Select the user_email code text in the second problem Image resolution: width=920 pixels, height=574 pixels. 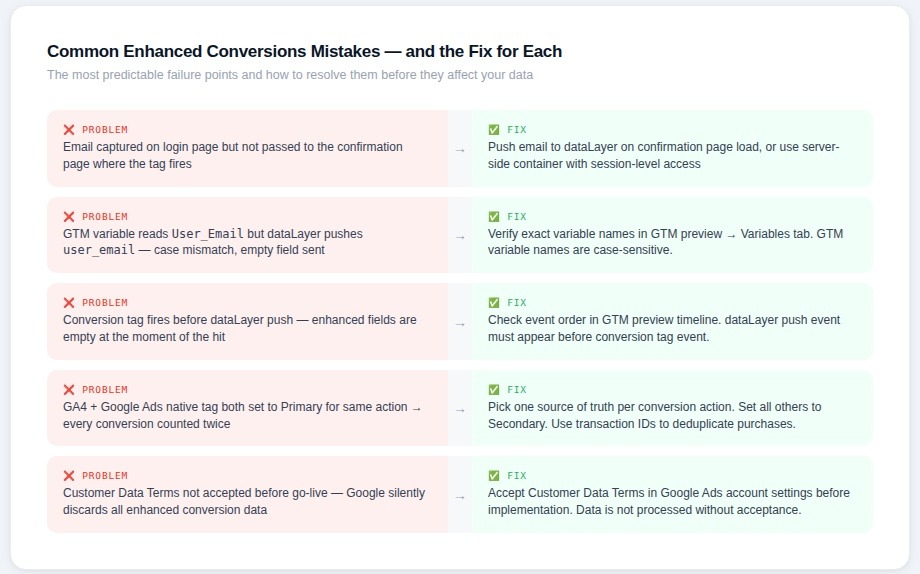click(x=99, y=250)
